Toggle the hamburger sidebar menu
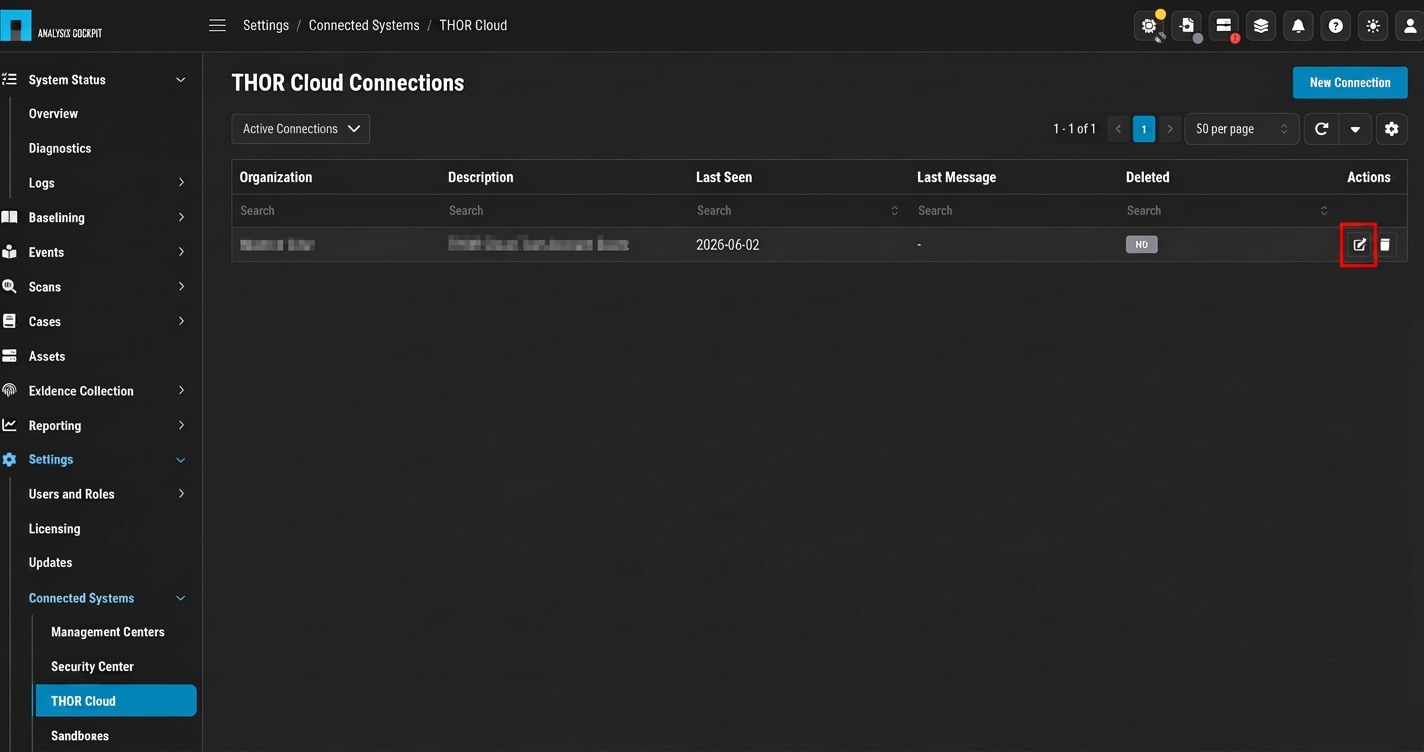 [217, 26]
